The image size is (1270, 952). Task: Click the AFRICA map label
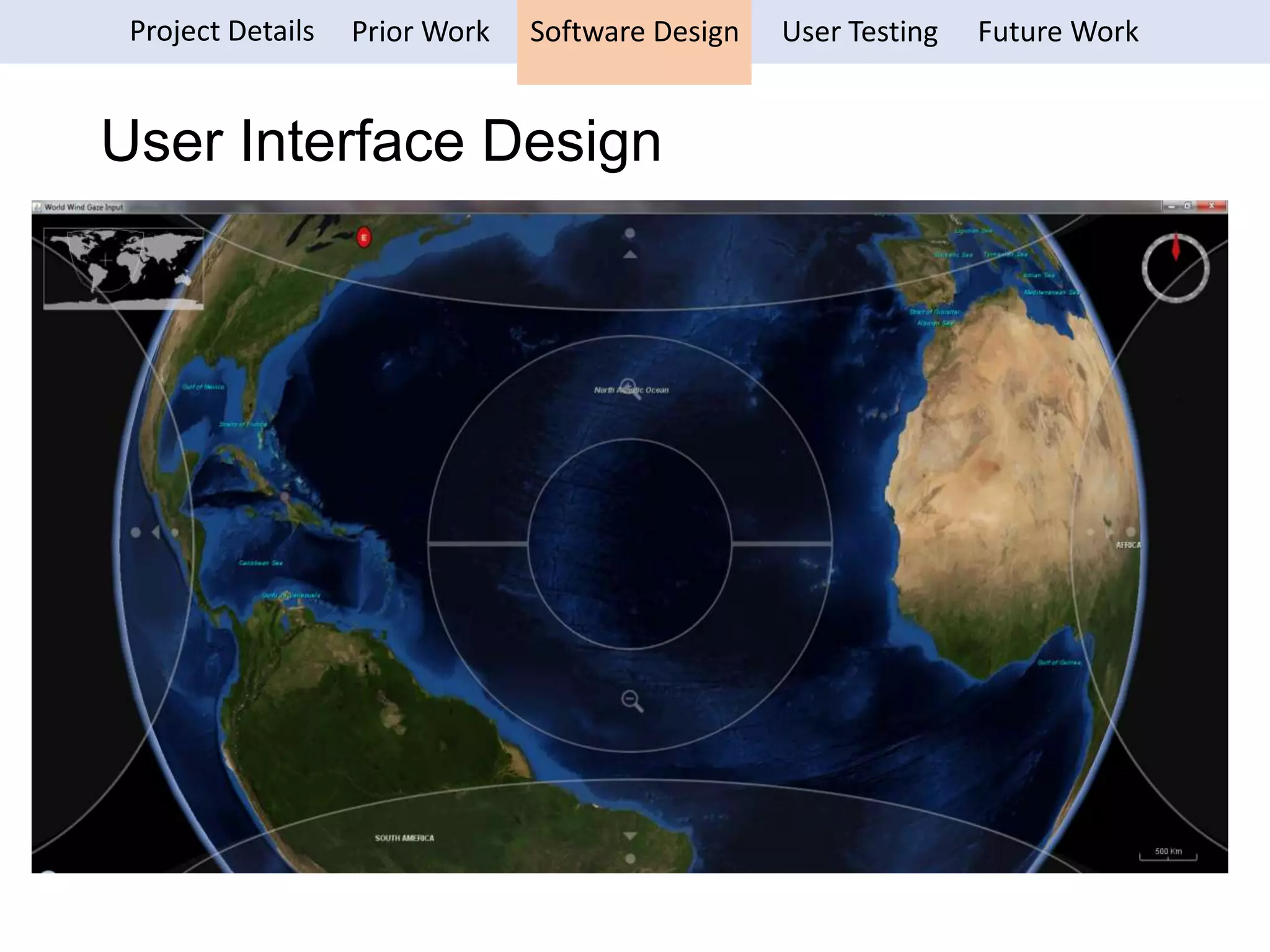[1128, 545]
